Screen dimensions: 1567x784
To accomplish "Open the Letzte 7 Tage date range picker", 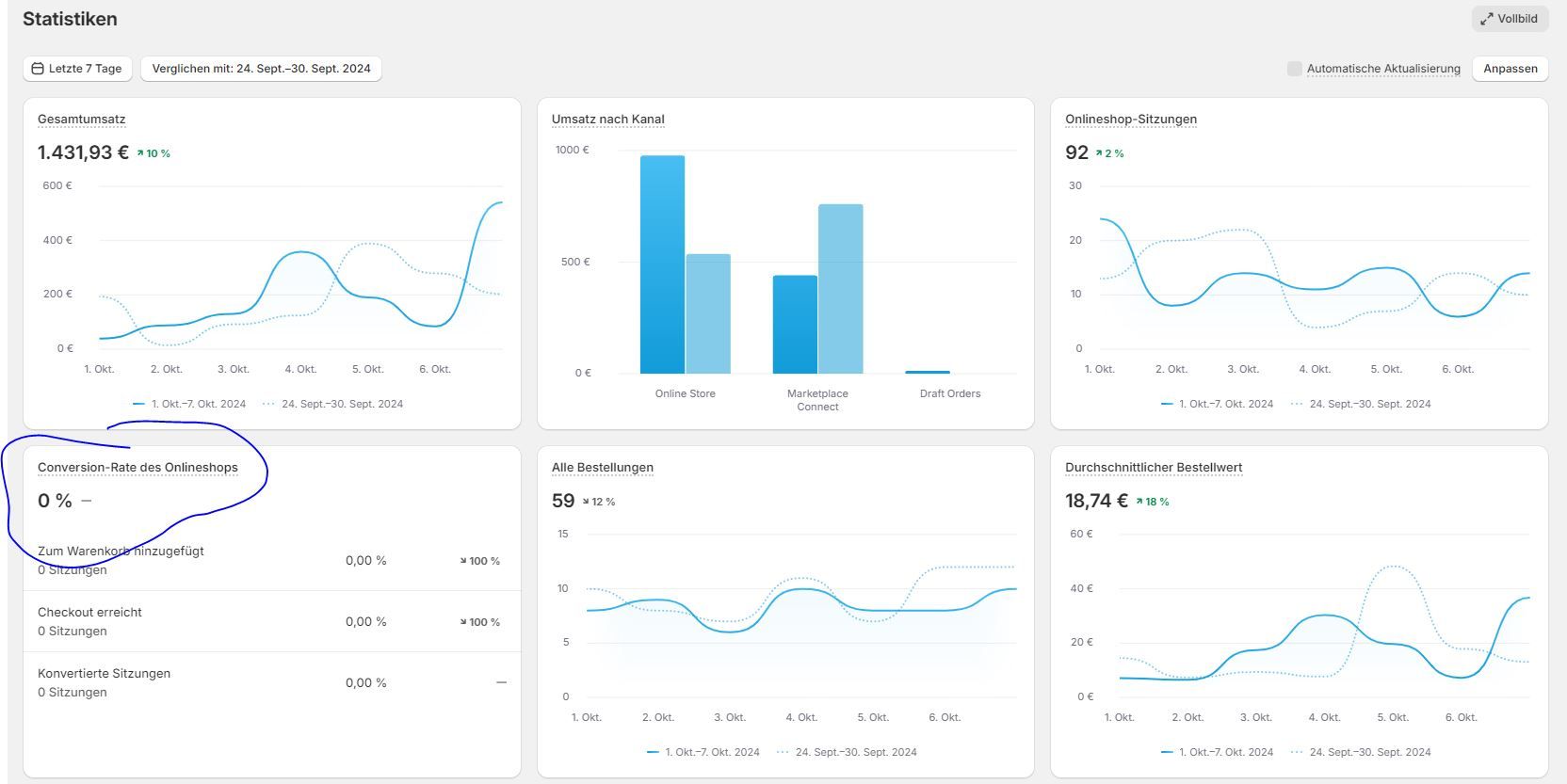I will [77, 69].
